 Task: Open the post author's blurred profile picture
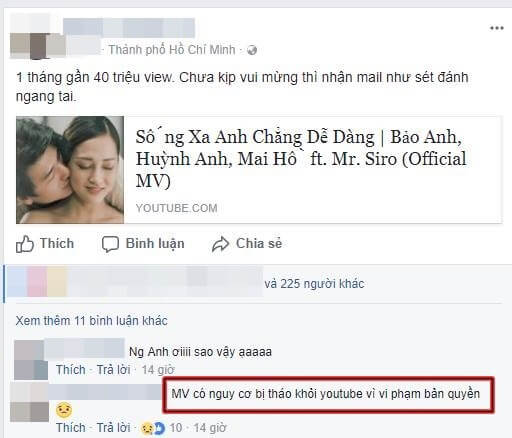pos(29,37)
